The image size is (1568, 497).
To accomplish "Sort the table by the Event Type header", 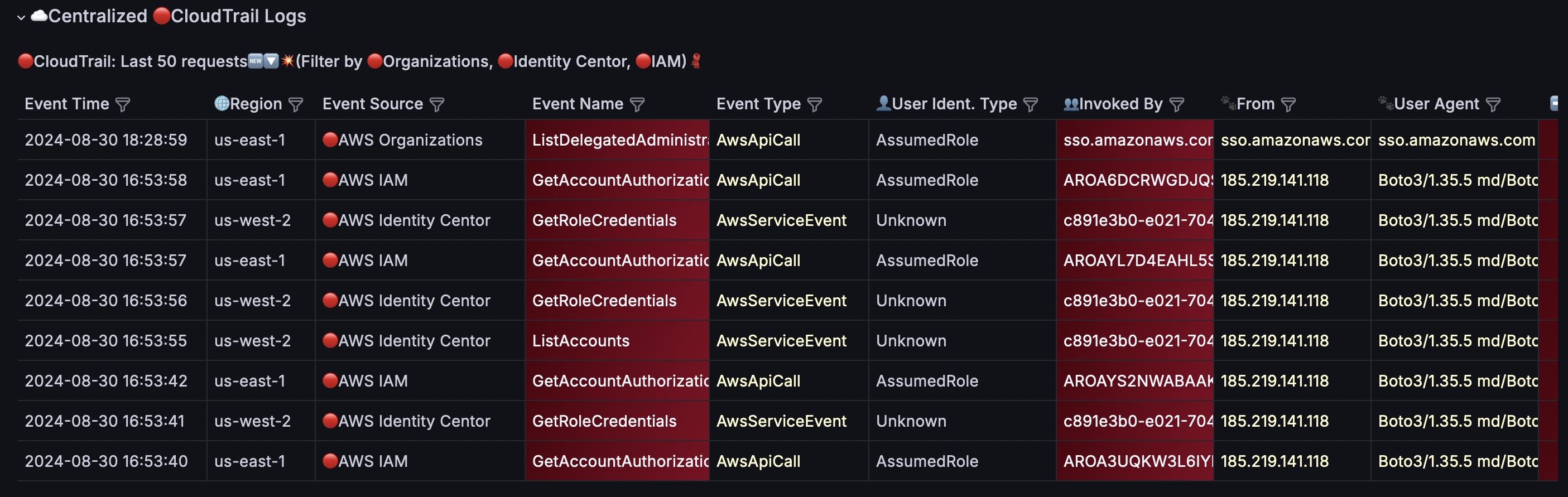I will [758, 104].
